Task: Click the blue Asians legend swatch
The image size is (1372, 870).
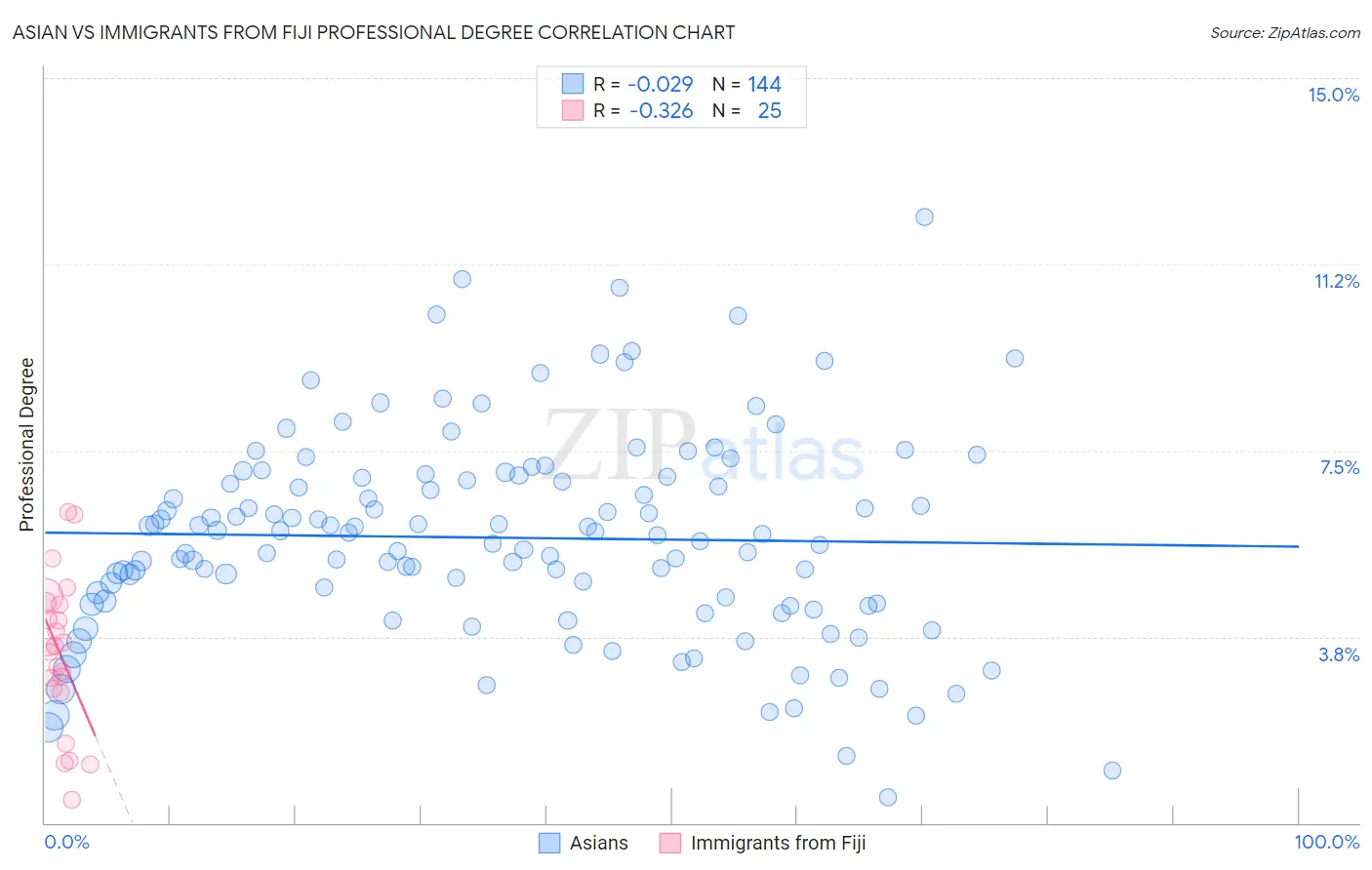Action: [x=549, y=843]
